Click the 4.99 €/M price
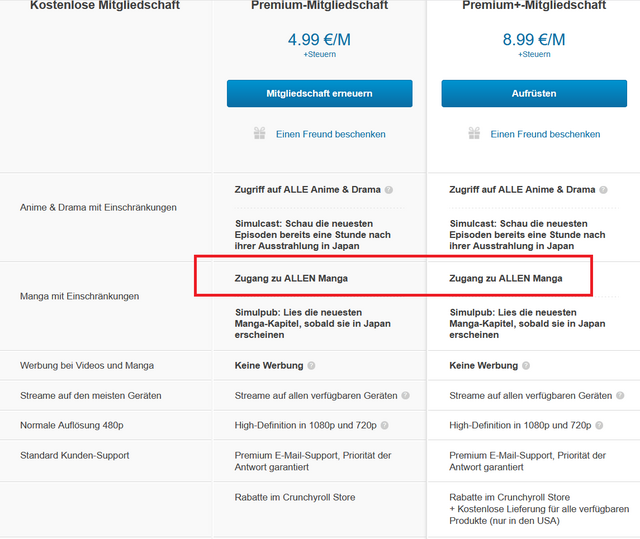This screenshot has height=539, width=640. pyautogui.click(x=319, y=40)
